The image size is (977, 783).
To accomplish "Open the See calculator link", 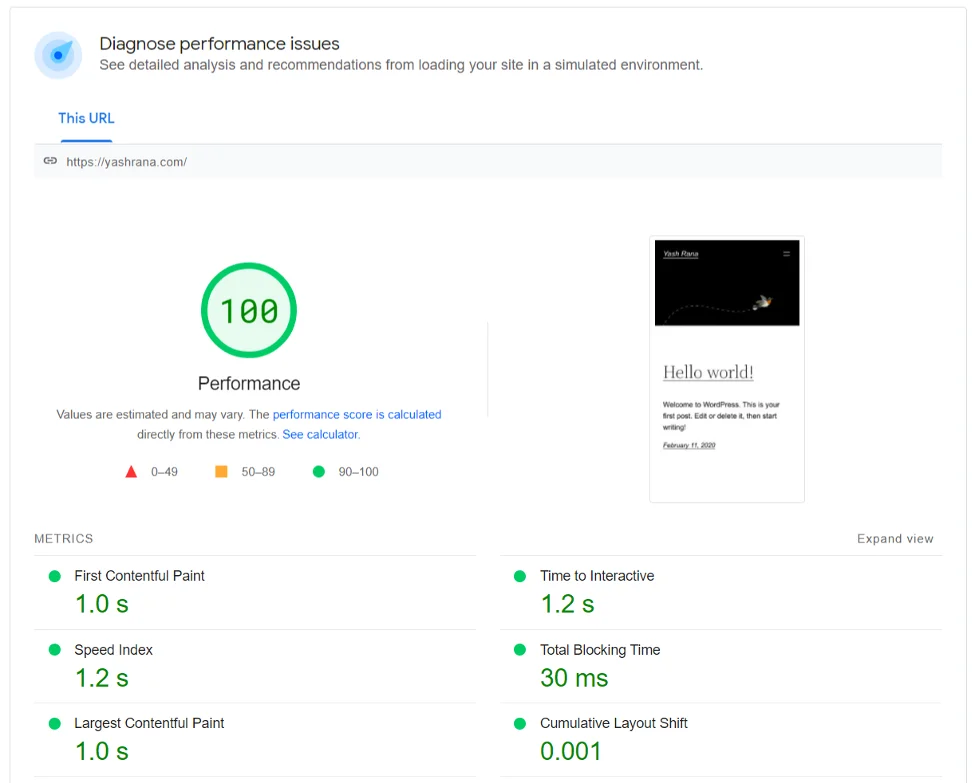I will [x=320, y=434].
